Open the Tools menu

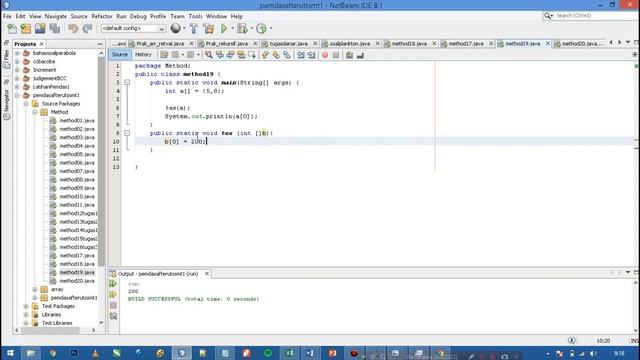(195, 16)
